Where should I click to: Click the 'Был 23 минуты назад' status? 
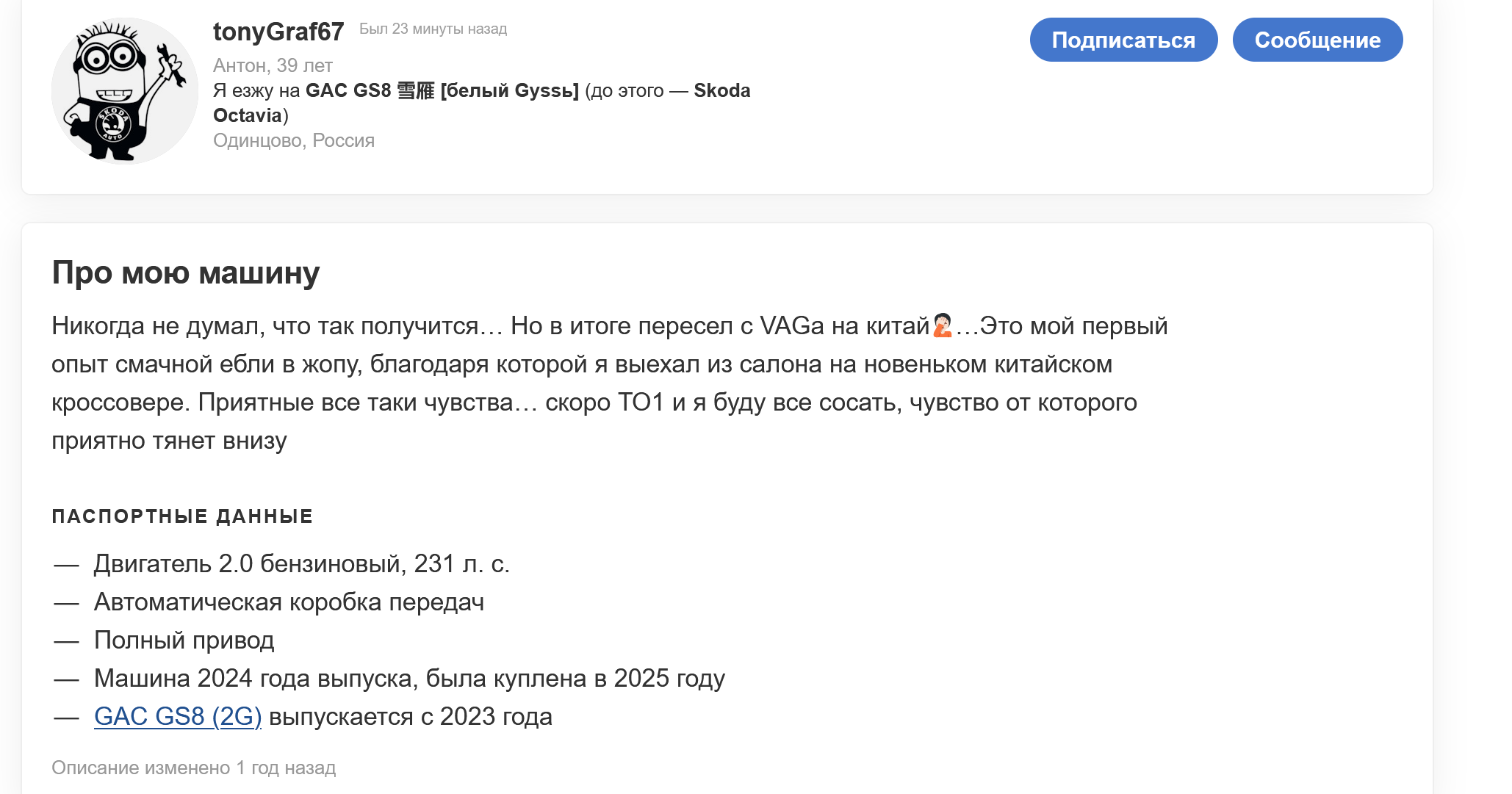pos(433,29)
